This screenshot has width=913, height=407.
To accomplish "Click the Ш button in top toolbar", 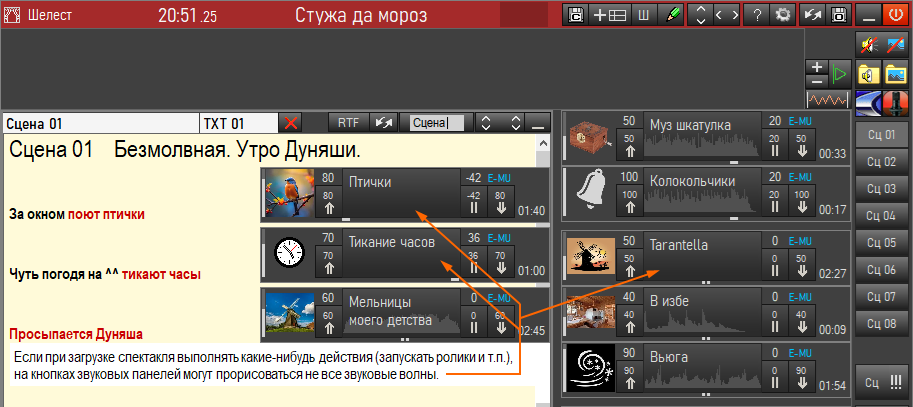I will click(x=643, y=15).
